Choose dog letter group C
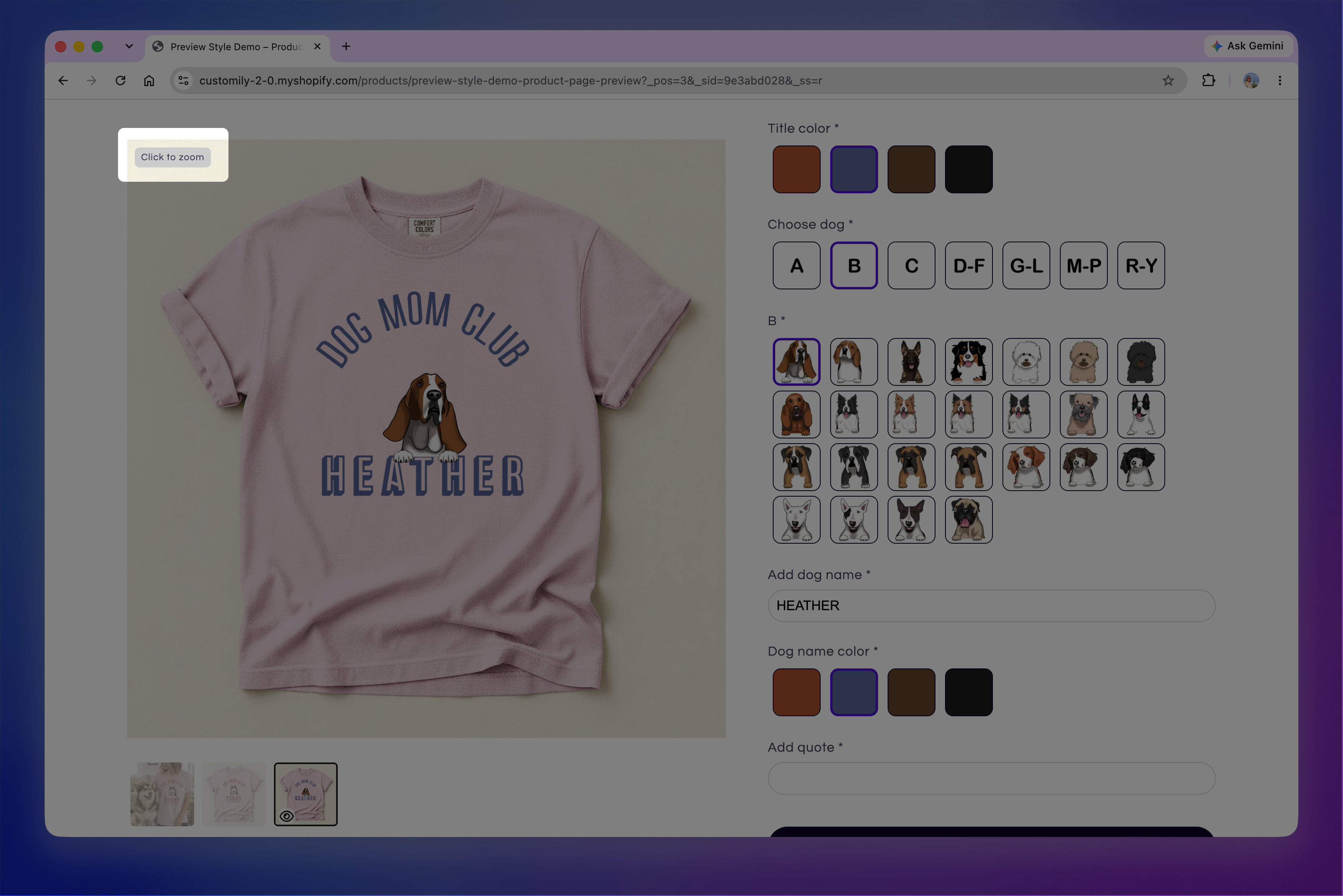 911,266
